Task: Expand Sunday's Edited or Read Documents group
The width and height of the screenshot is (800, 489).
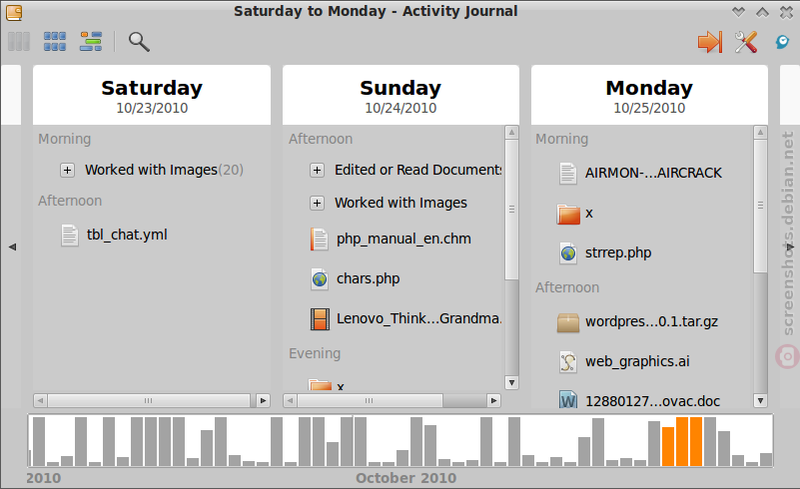Action: pos(317,170)
